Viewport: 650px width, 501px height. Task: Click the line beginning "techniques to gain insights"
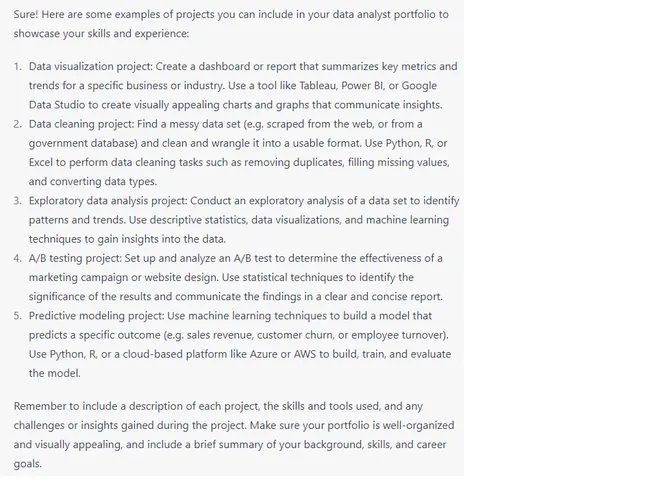[x=128, y=239]
